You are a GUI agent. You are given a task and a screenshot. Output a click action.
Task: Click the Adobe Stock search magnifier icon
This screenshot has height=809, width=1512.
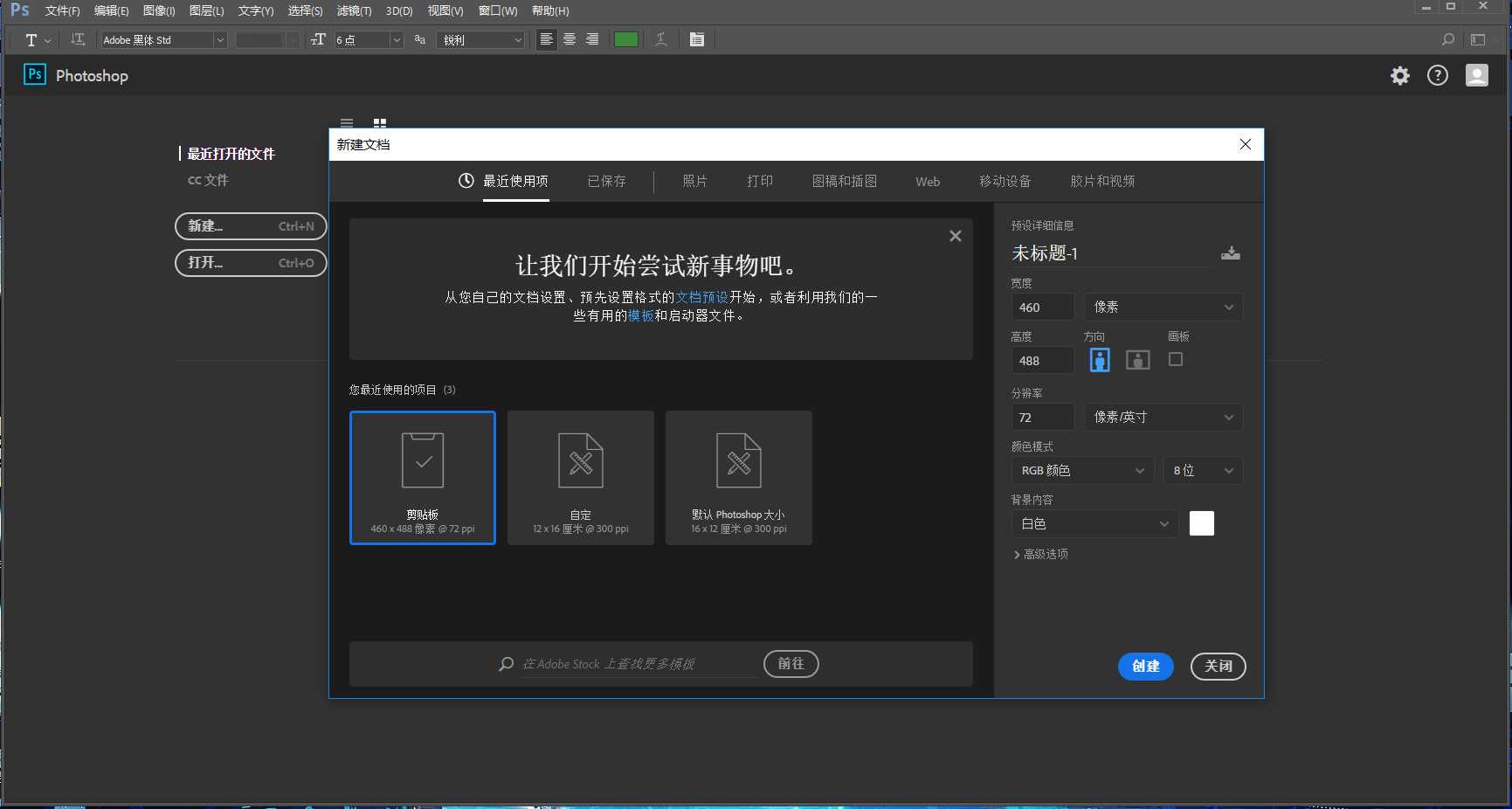(506, 664)
